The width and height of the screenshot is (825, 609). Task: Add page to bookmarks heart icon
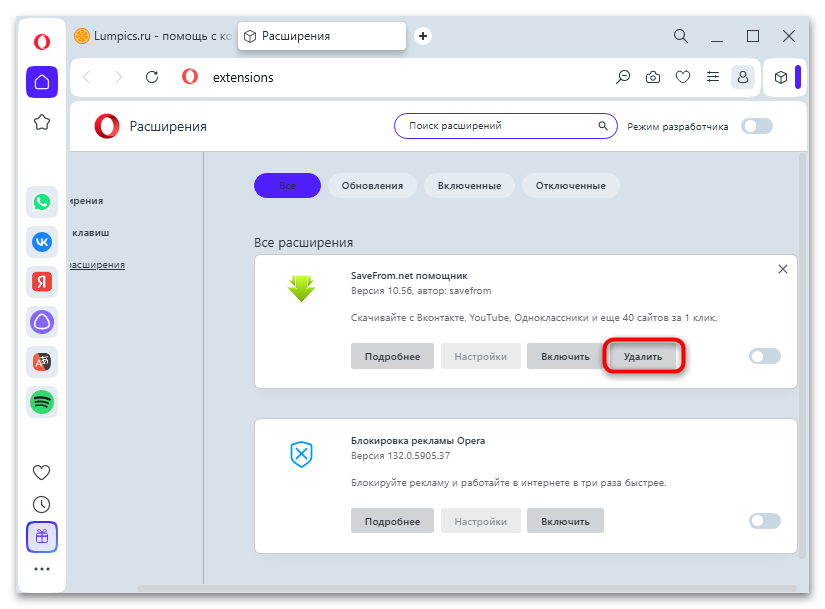point(683,77)
